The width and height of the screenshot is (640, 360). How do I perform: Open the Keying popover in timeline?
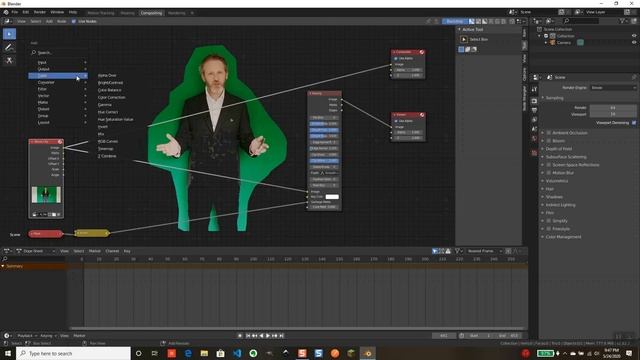[x=48, y=336]
